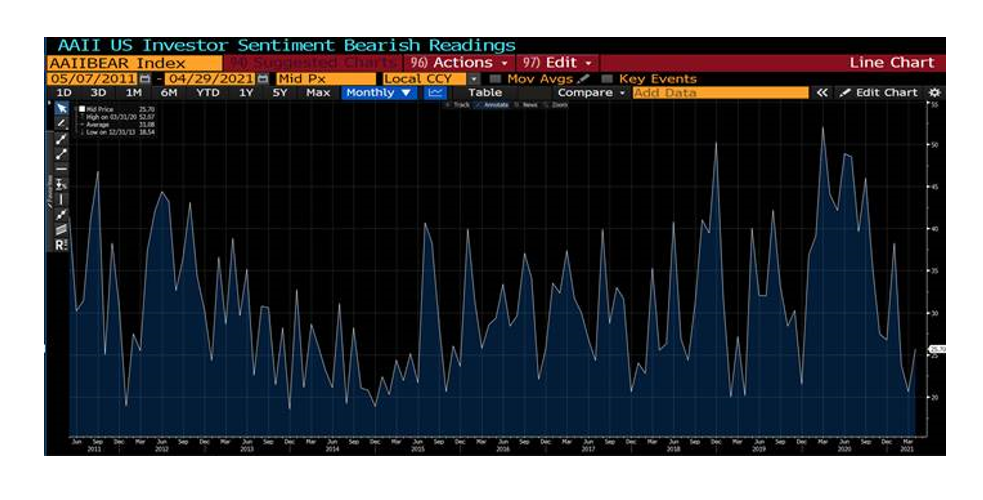
Task: Click the 2015 year label on axis
Action: click(x=418, y=449)
